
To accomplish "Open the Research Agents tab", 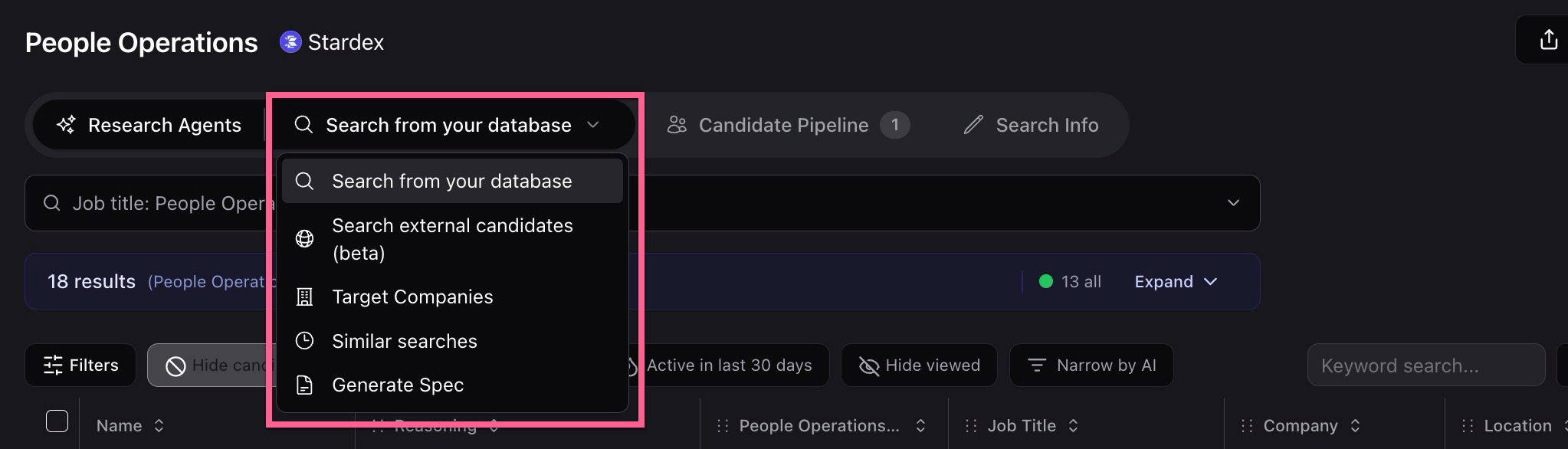I will 149,125.
